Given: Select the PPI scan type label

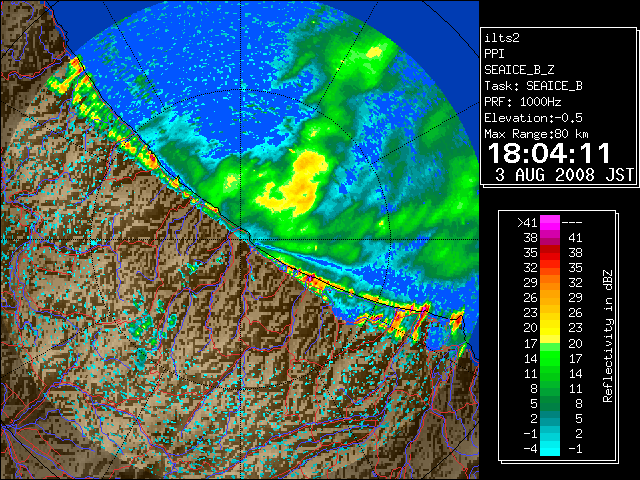Looking at the screenshot, I should (x=494, y=54).
